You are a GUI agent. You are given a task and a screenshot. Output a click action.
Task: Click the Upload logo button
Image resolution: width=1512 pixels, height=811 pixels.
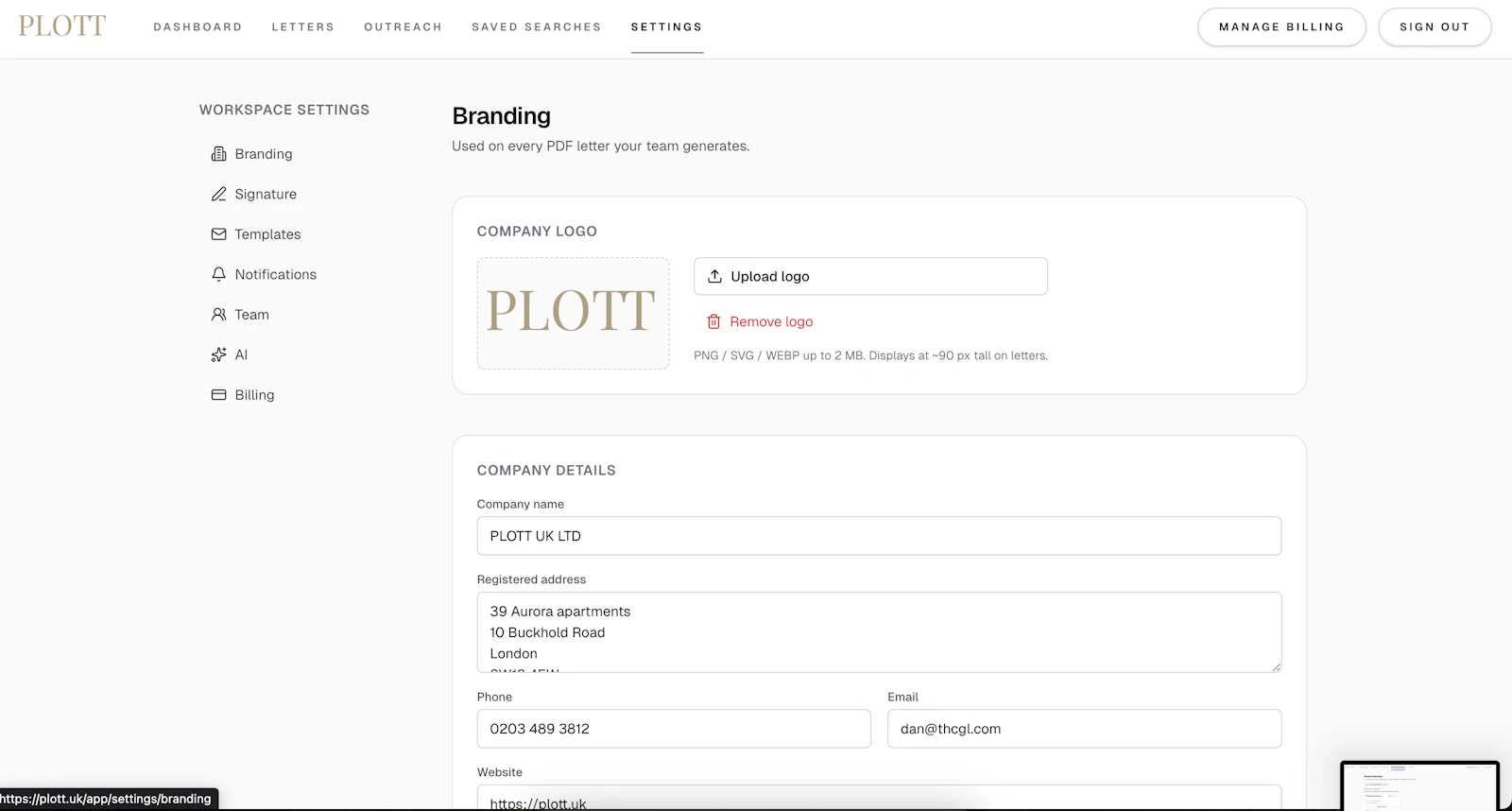tap(870, 276)
